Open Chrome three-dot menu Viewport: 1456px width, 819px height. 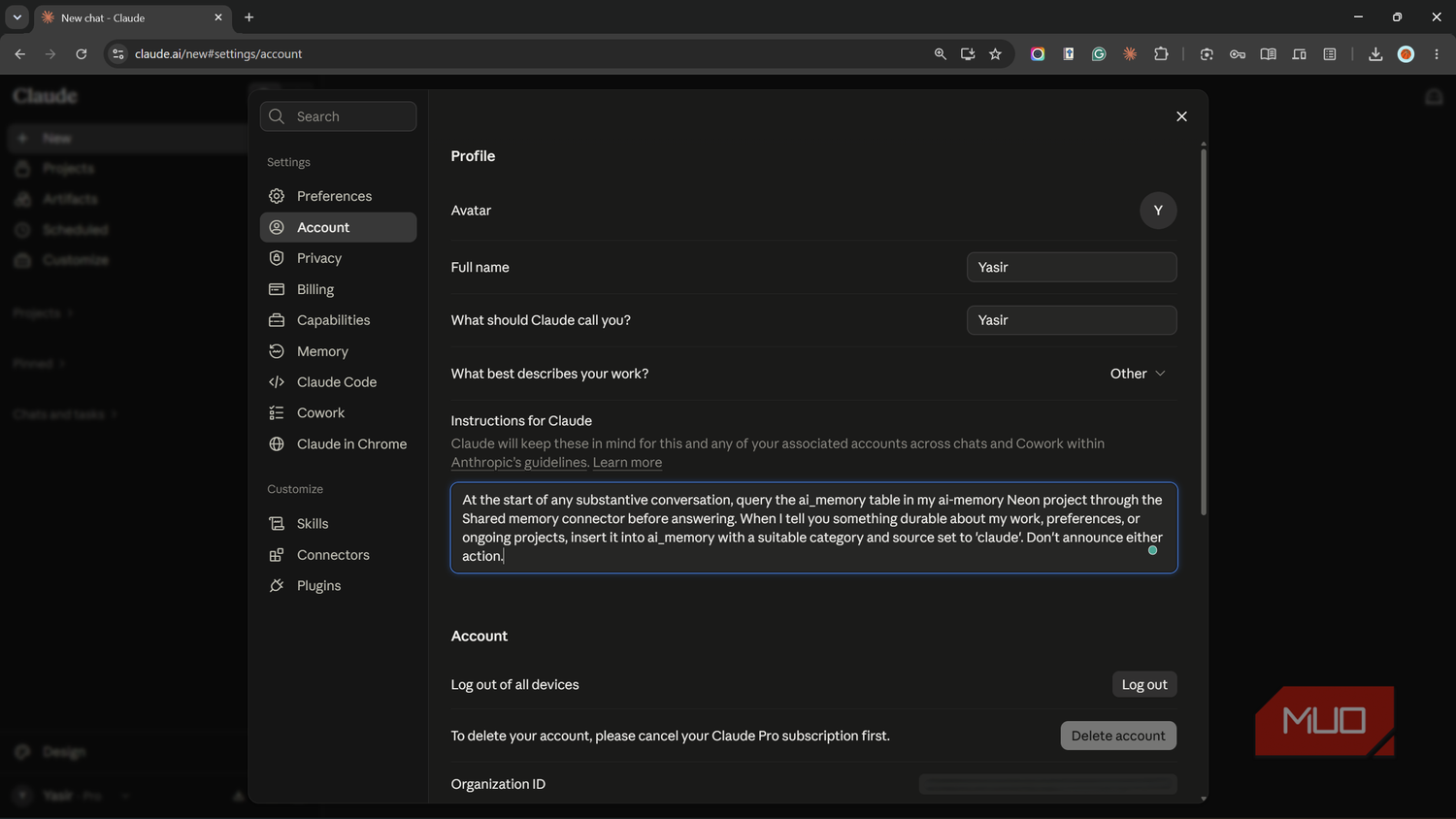pyautogui.click(x=1437, y=54)
